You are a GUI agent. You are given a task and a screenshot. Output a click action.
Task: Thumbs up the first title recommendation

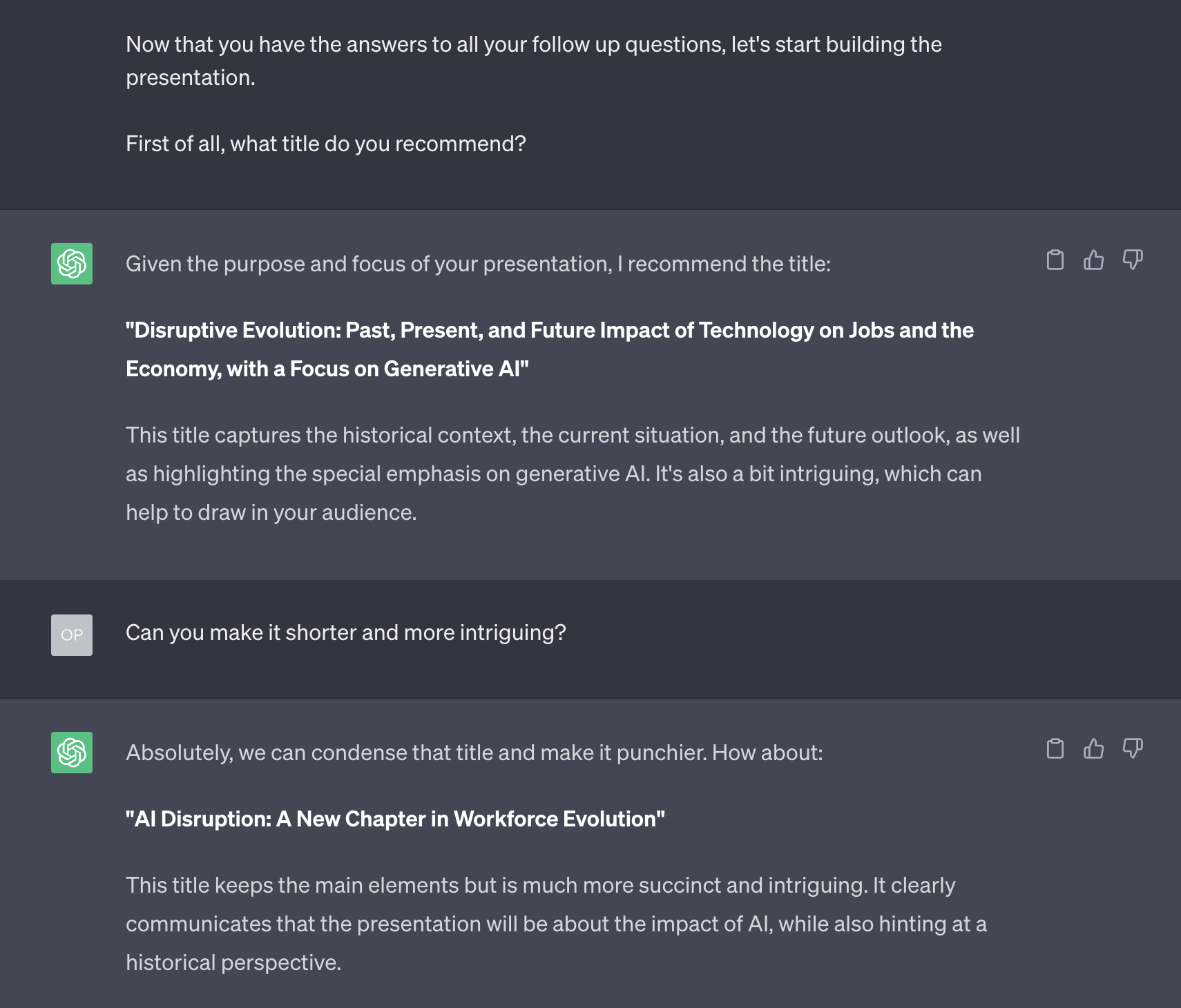(x=1093, y=260)
